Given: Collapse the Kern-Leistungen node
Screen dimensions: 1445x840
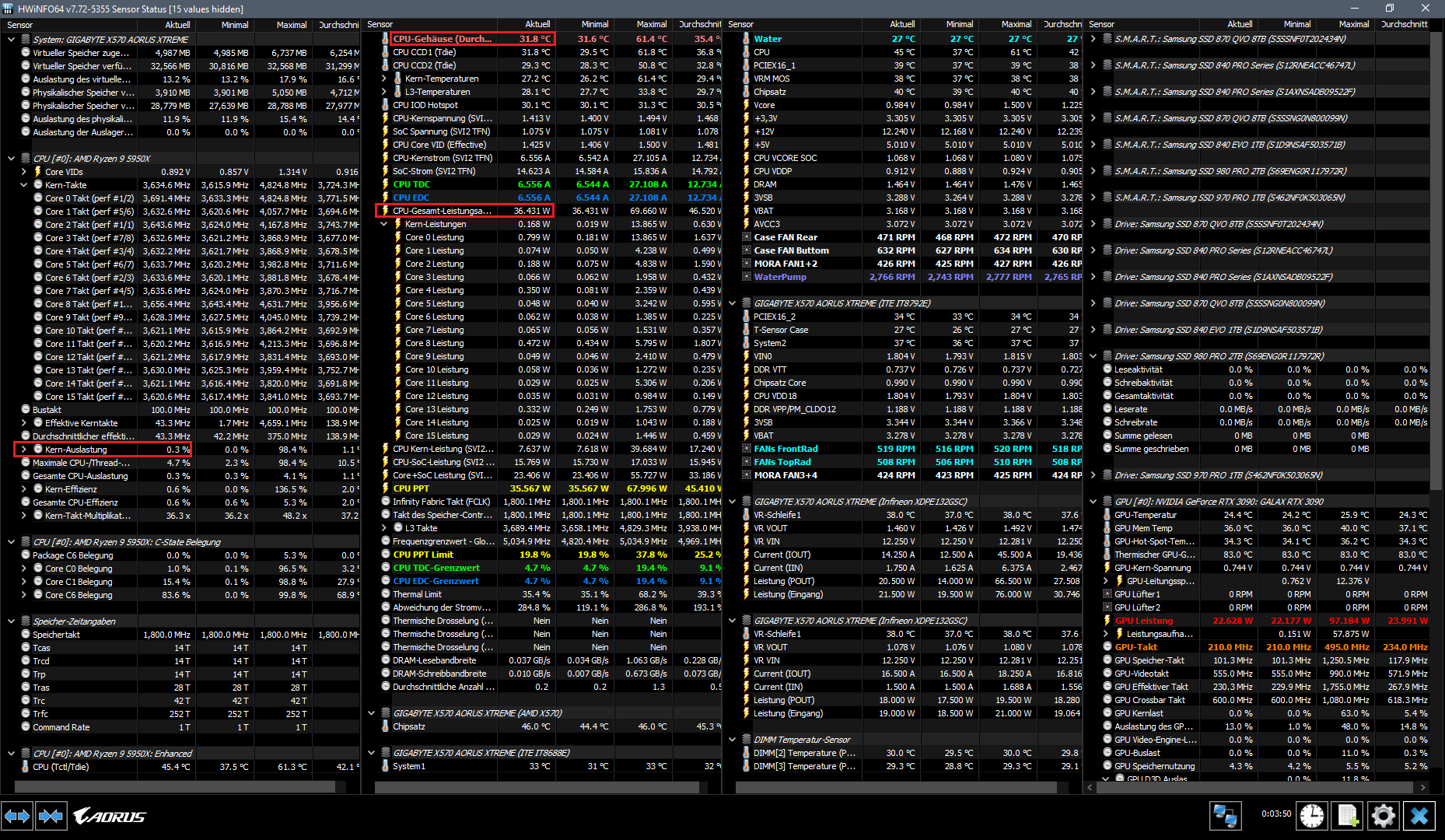Looking at the screenshot, I should 383,224.
